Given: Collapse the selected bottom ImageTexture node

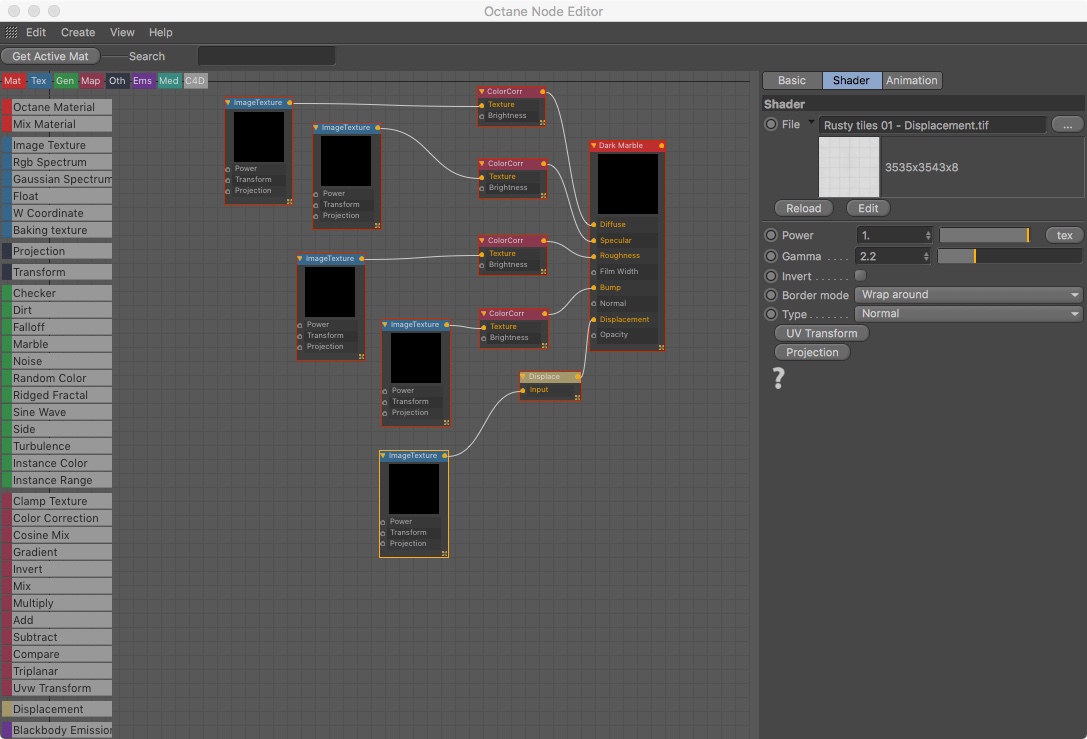Looking at the screenshot, I should 383,455.
